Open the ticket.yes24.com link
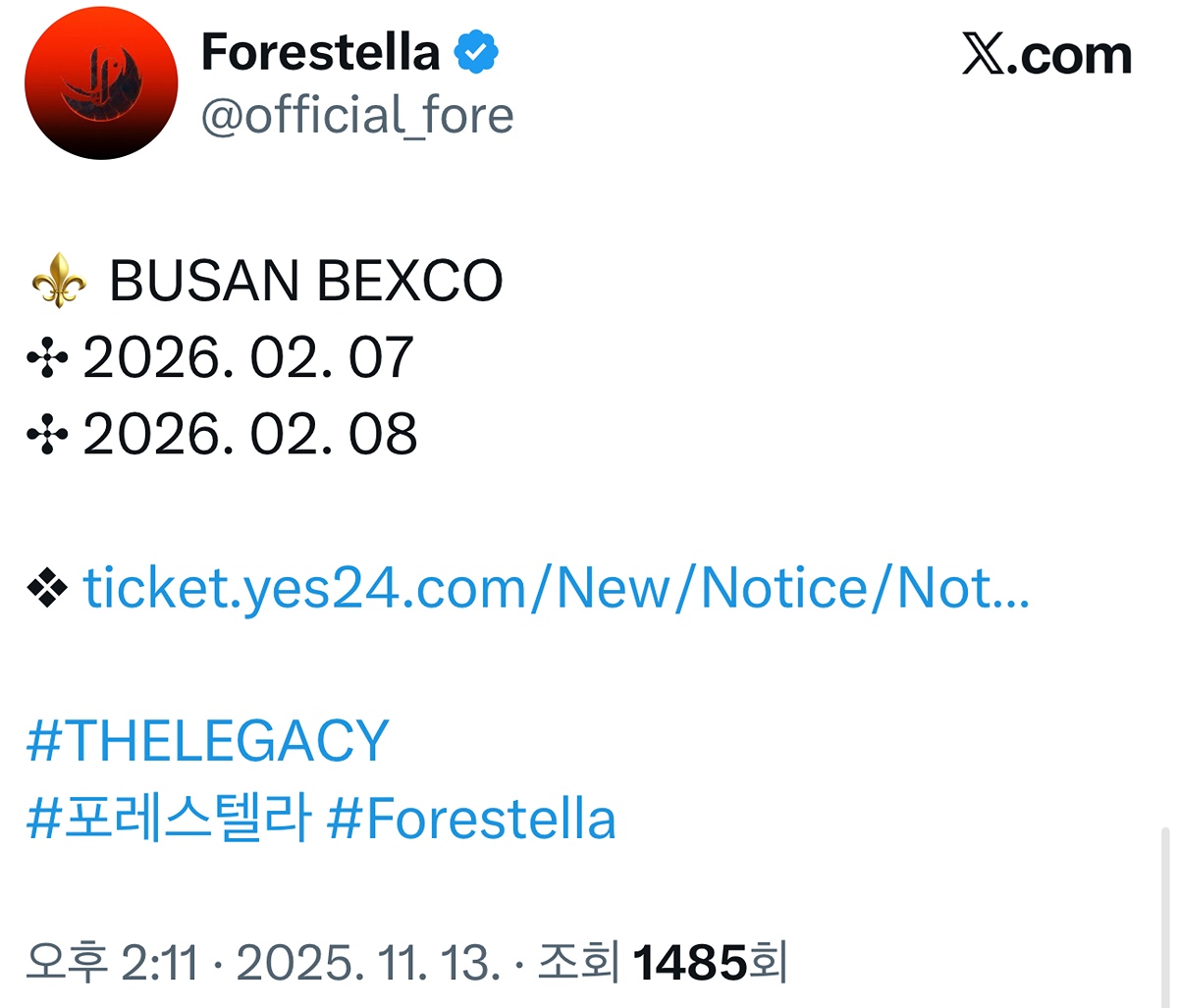The height and width of the screenshot is (1008, 1178). (556, 589)
